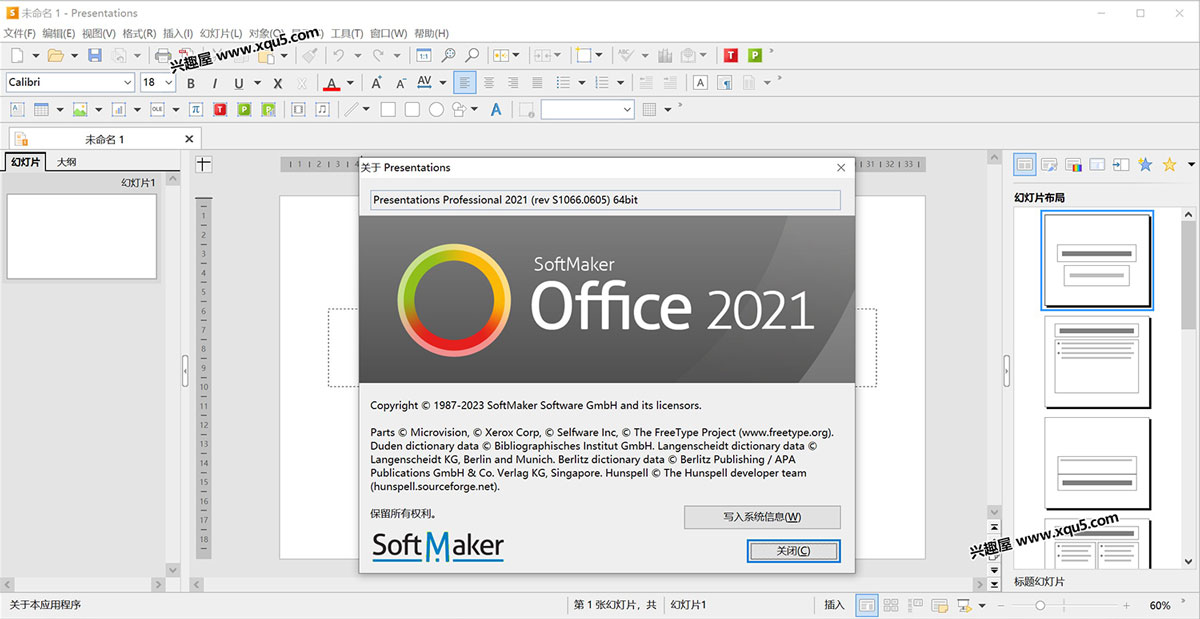Select the 幻灯片 tab in left panel
The image size is (1200, 619).
pos(26,162)
